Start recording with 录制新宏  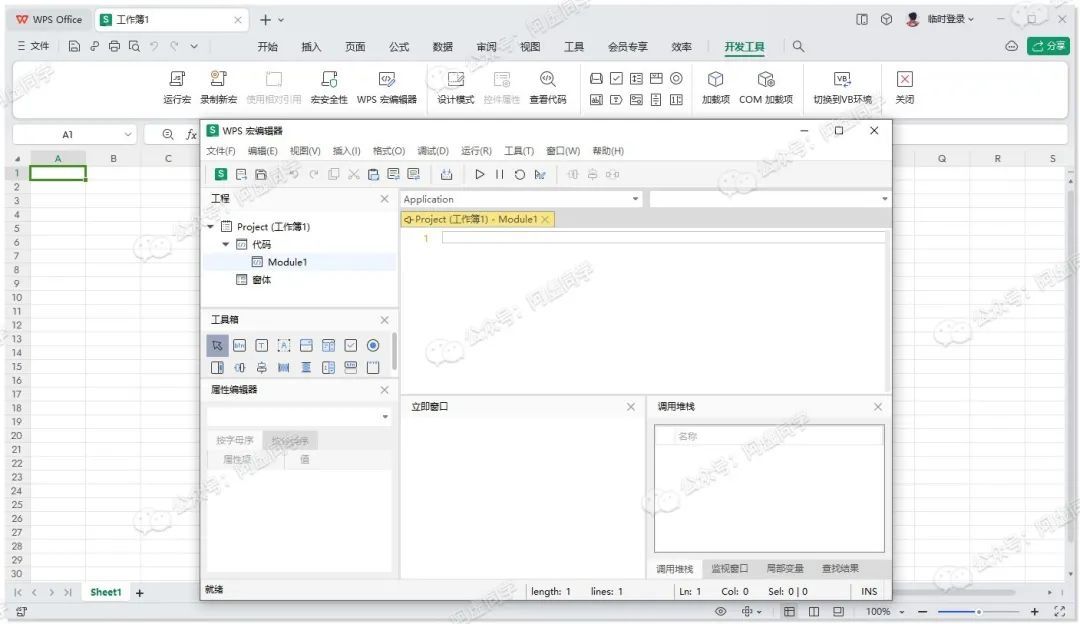pos(218,80)
